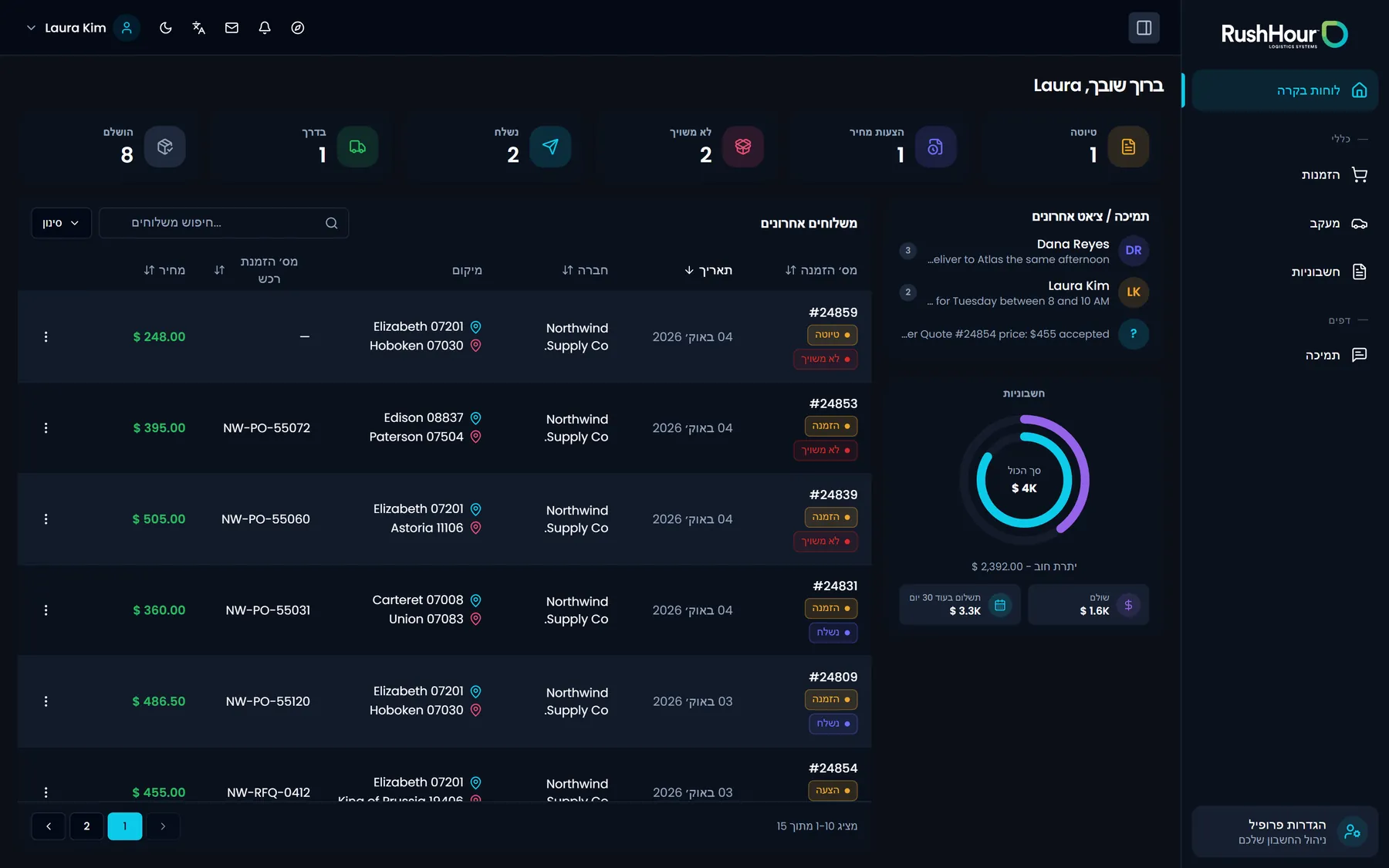Viewport: 1389px width, 868px height.
Task: Open row actions menu for order #24854
Action: pyautogui.click(x=46, y=792)
